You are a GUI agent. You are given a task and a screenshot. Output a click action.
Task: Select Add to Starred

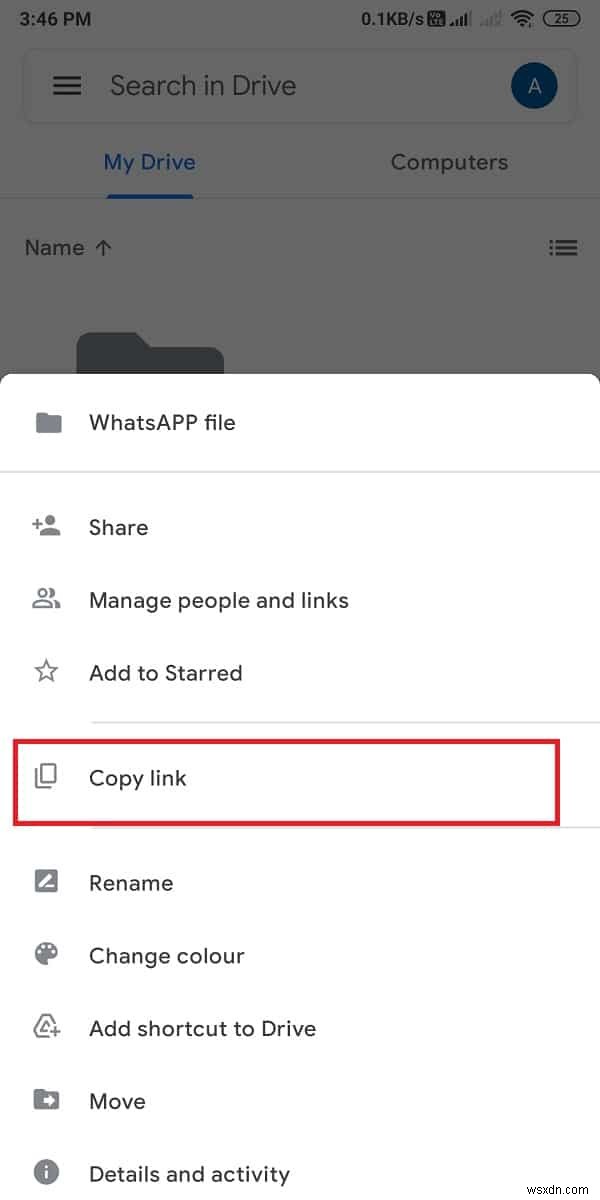pos(166,672)
